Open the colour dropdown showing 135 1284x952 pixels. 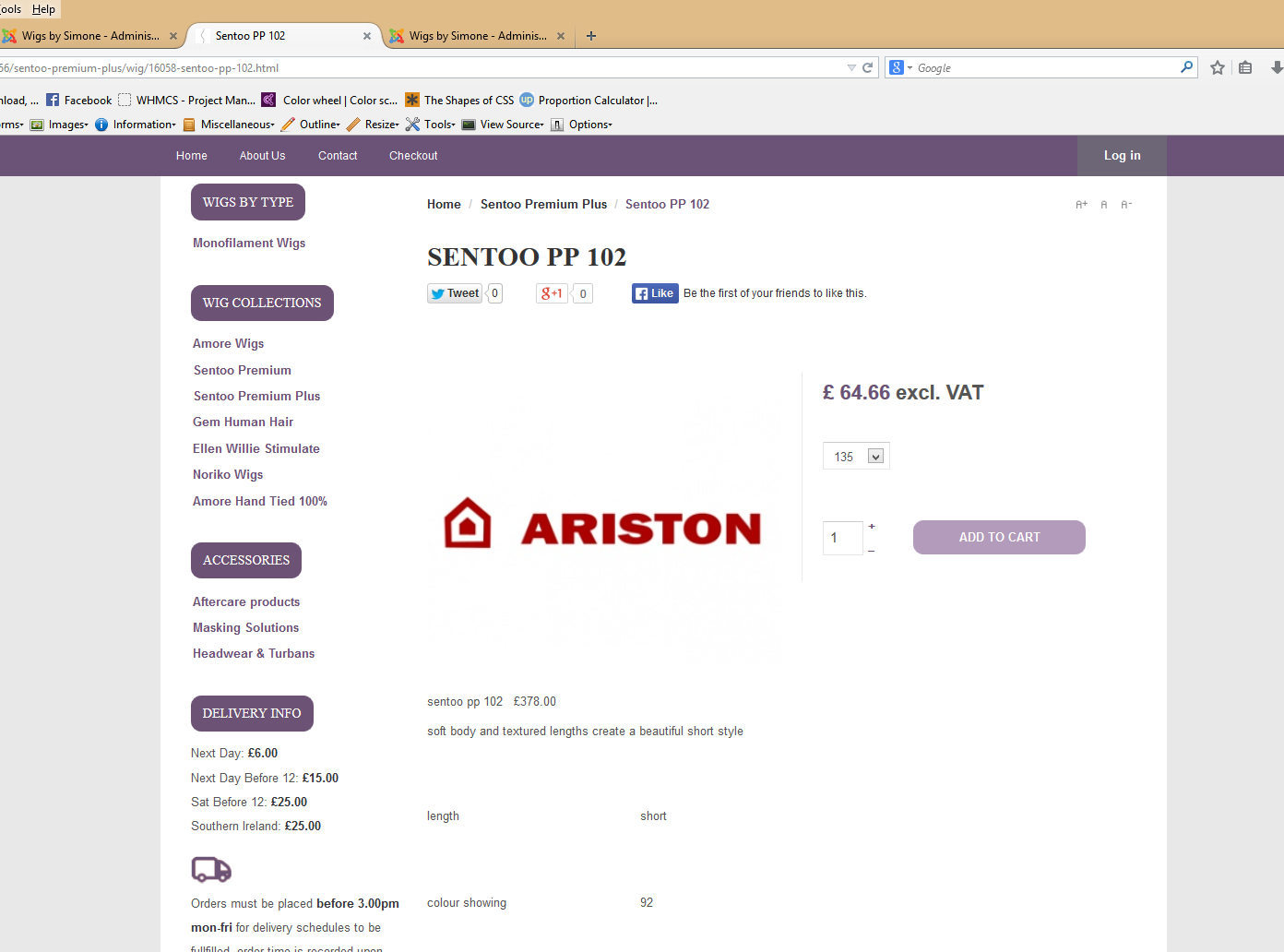pyautogui.click(x=856, y=457)
